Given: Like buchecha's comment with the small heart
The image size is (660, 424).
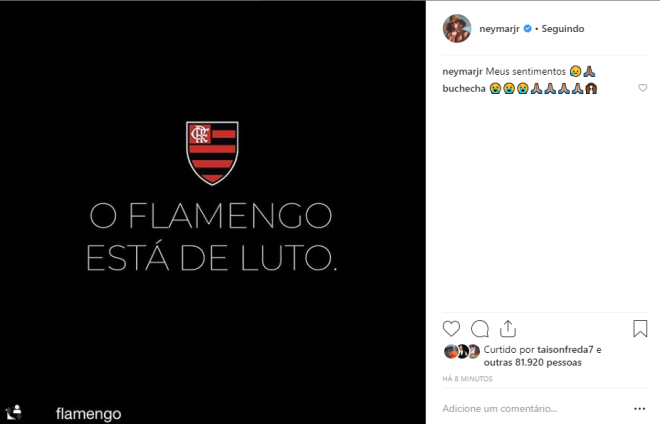Looking at the screenshot, I should tap(642, 88).
